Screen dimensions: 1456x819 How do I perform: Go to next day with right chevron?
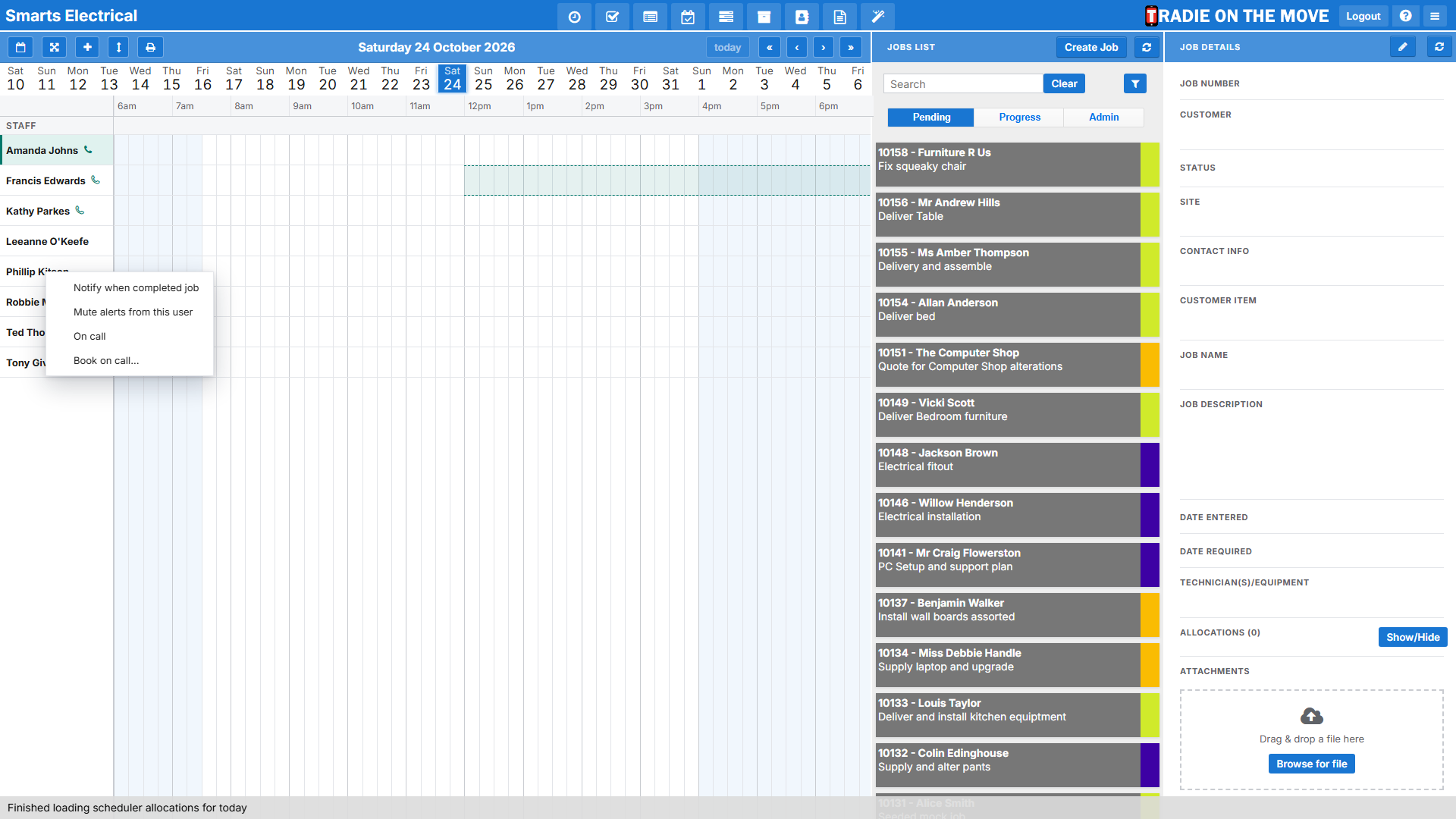pos(824,47)
